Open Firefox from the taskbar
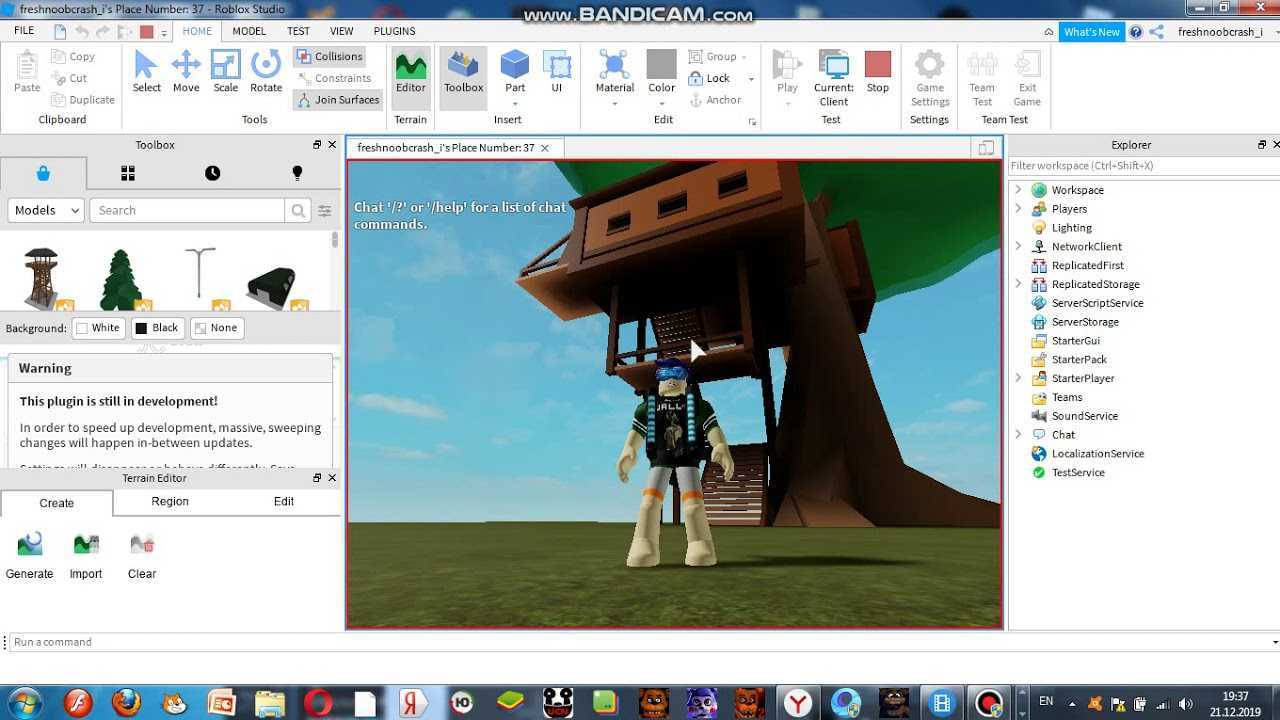Viewport: 1280px width, 720px height. tap(126, 702)
